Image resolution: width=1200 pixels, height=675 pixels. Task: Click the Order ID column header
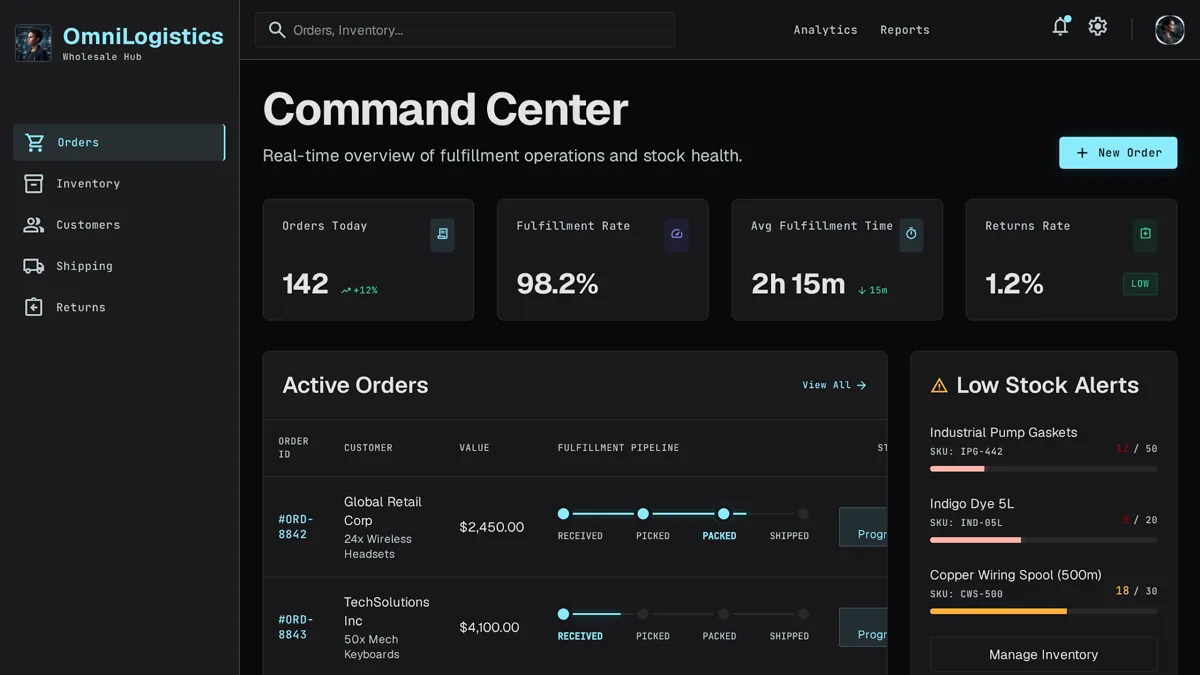293,447
